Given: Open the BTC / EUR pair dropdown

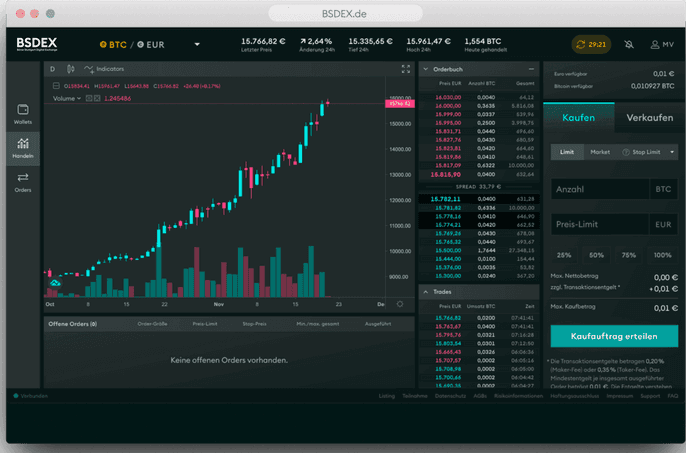Looking at the screenshot, I should (x=197, y=44).
